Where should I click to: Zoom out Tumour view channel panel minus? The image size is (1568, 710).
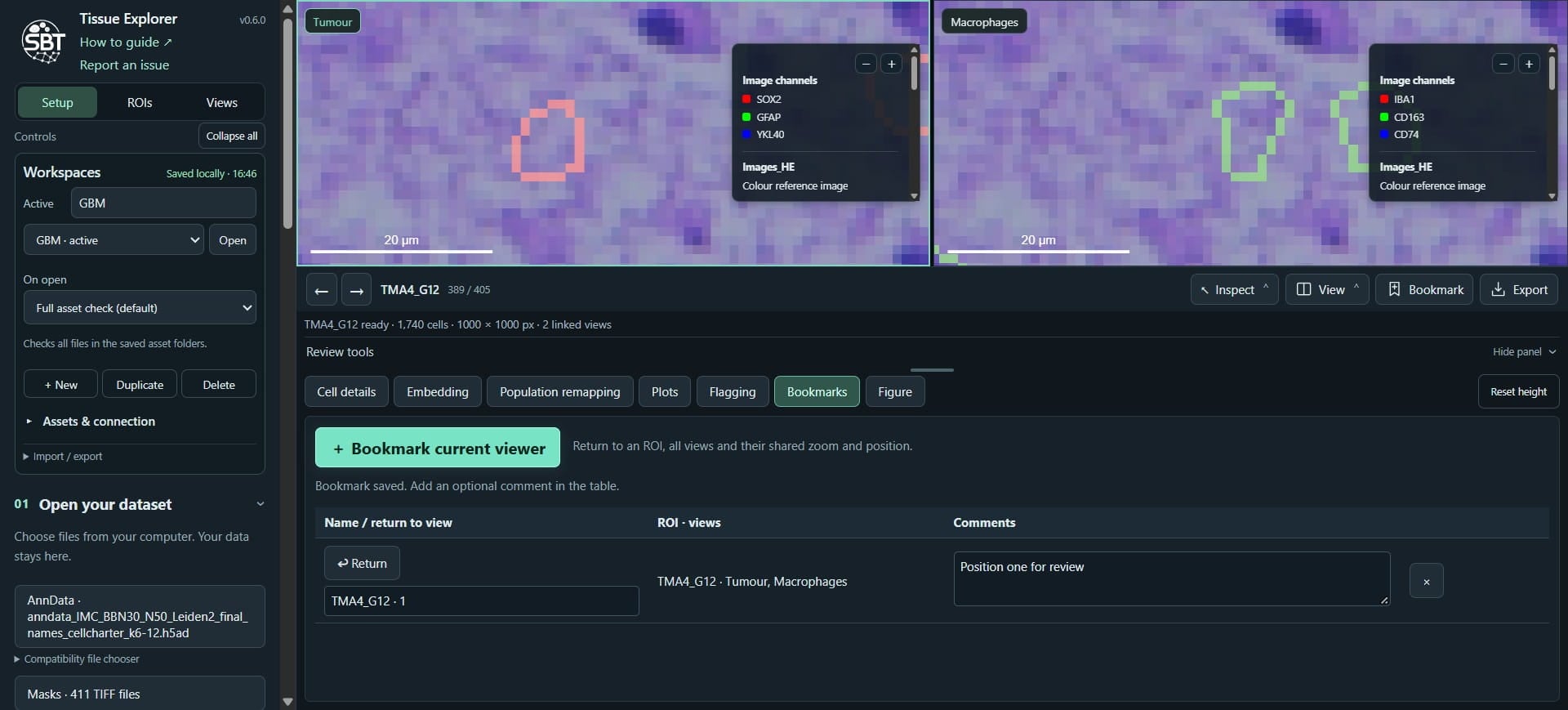(866, 64)
